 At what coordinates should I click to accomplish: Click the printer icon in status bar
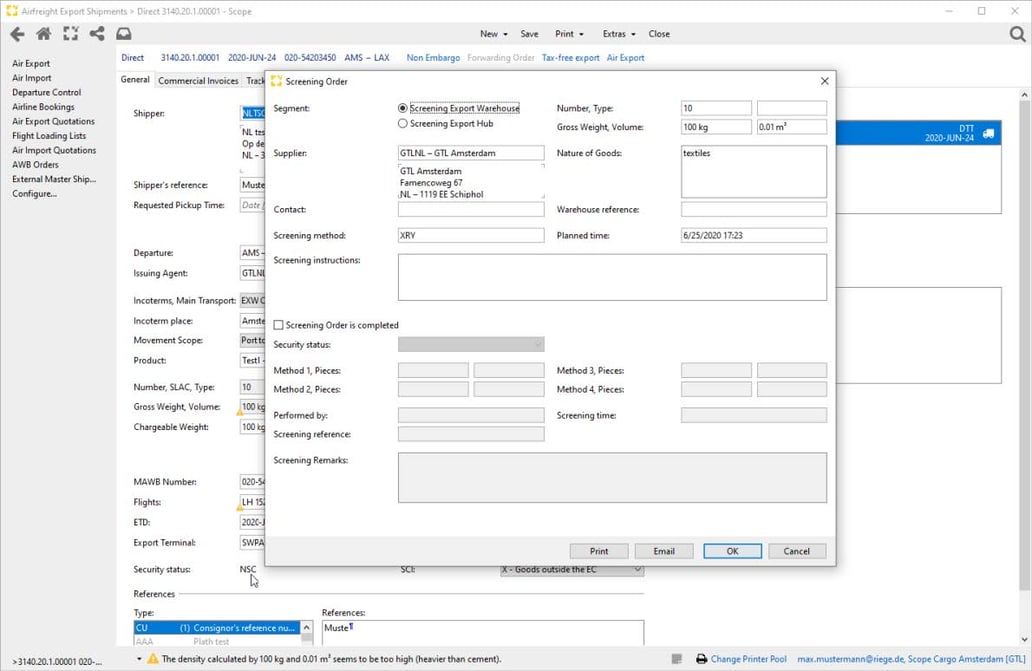click(x=701, y=659)
